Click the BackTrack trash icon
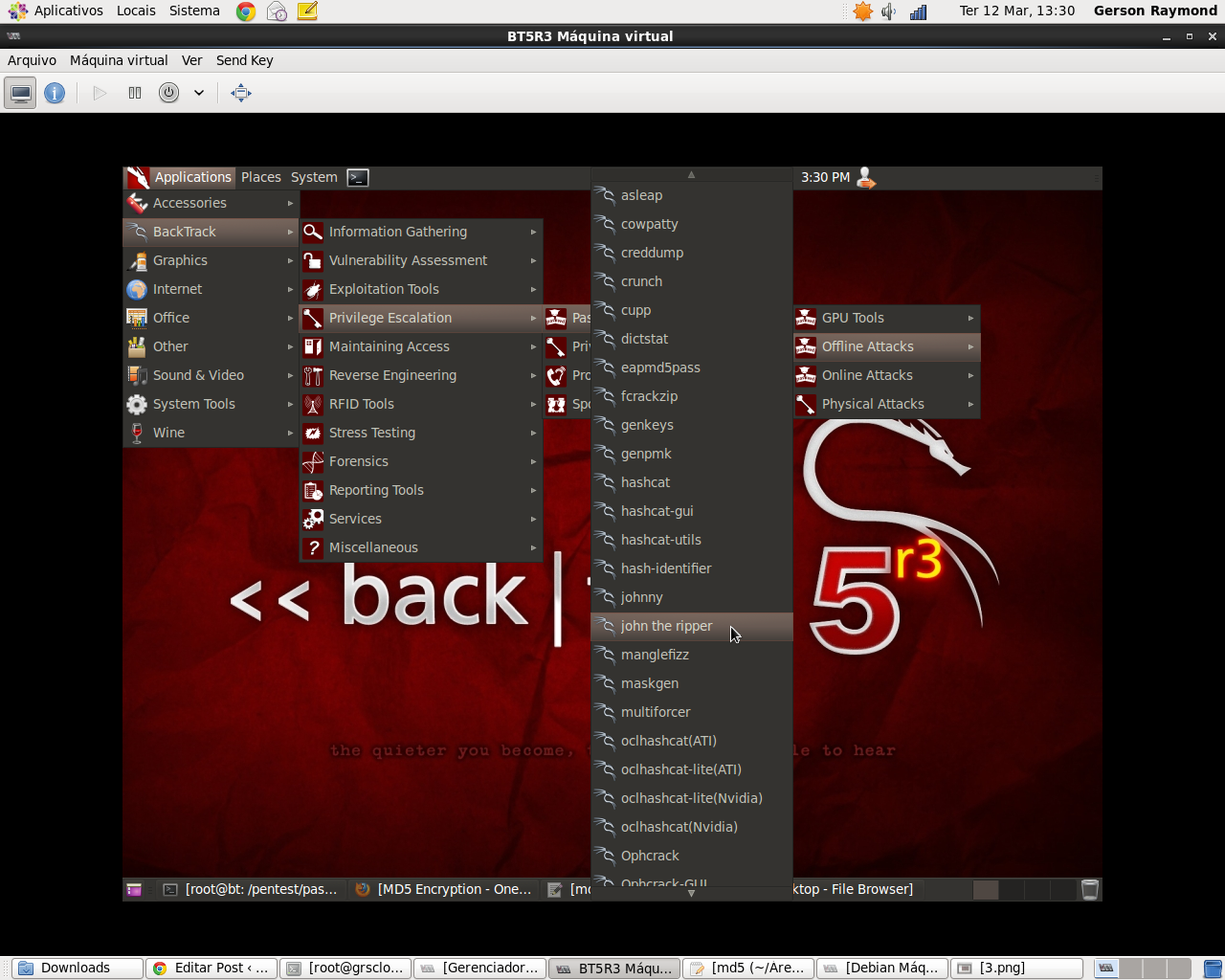Image resolution: width=1225 pixels, height=980 pixels. pos(1089,889)
